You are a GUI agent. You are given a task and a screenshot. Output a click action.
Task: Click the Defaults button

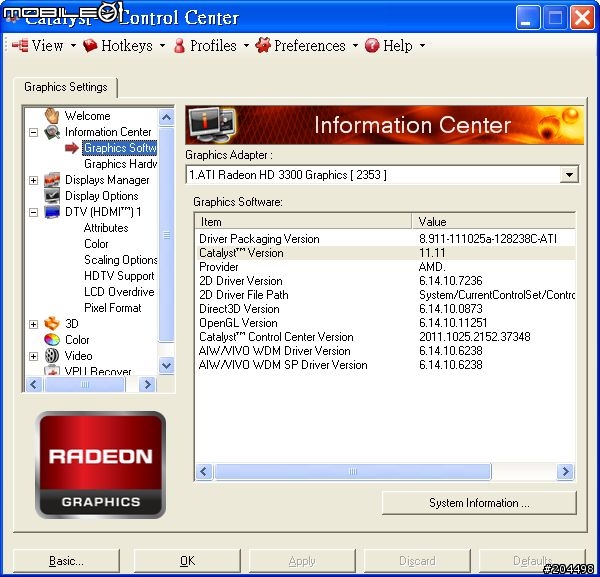[x=532, y=561]
